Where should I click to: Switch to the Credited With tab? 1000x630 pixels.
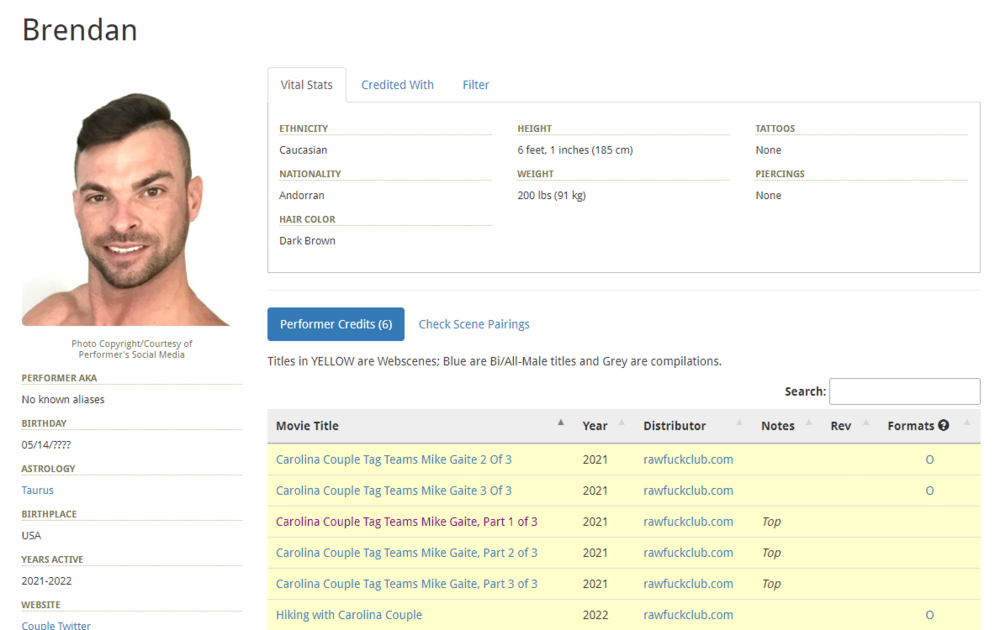coord(397,85)
